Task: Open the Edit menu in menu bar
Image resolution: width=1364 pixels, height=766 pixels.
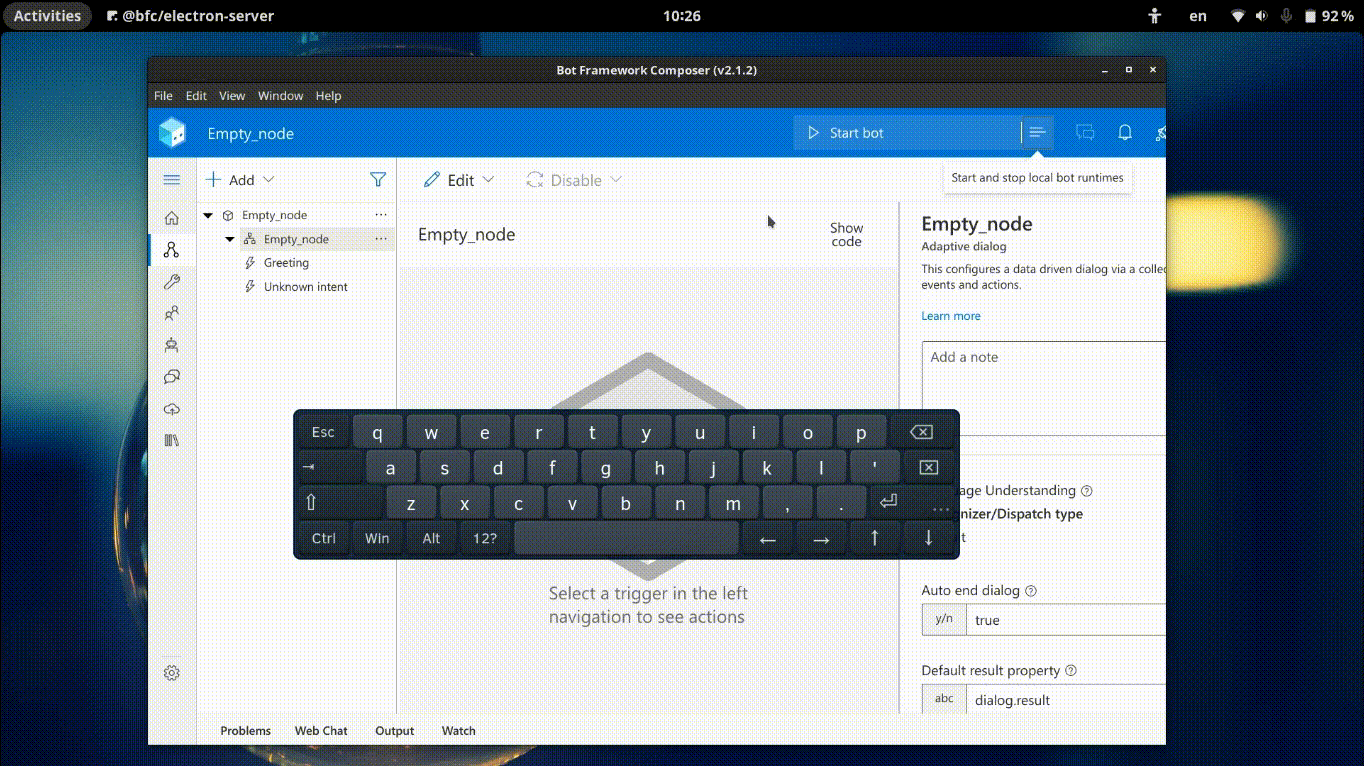Action: point(196,96)
